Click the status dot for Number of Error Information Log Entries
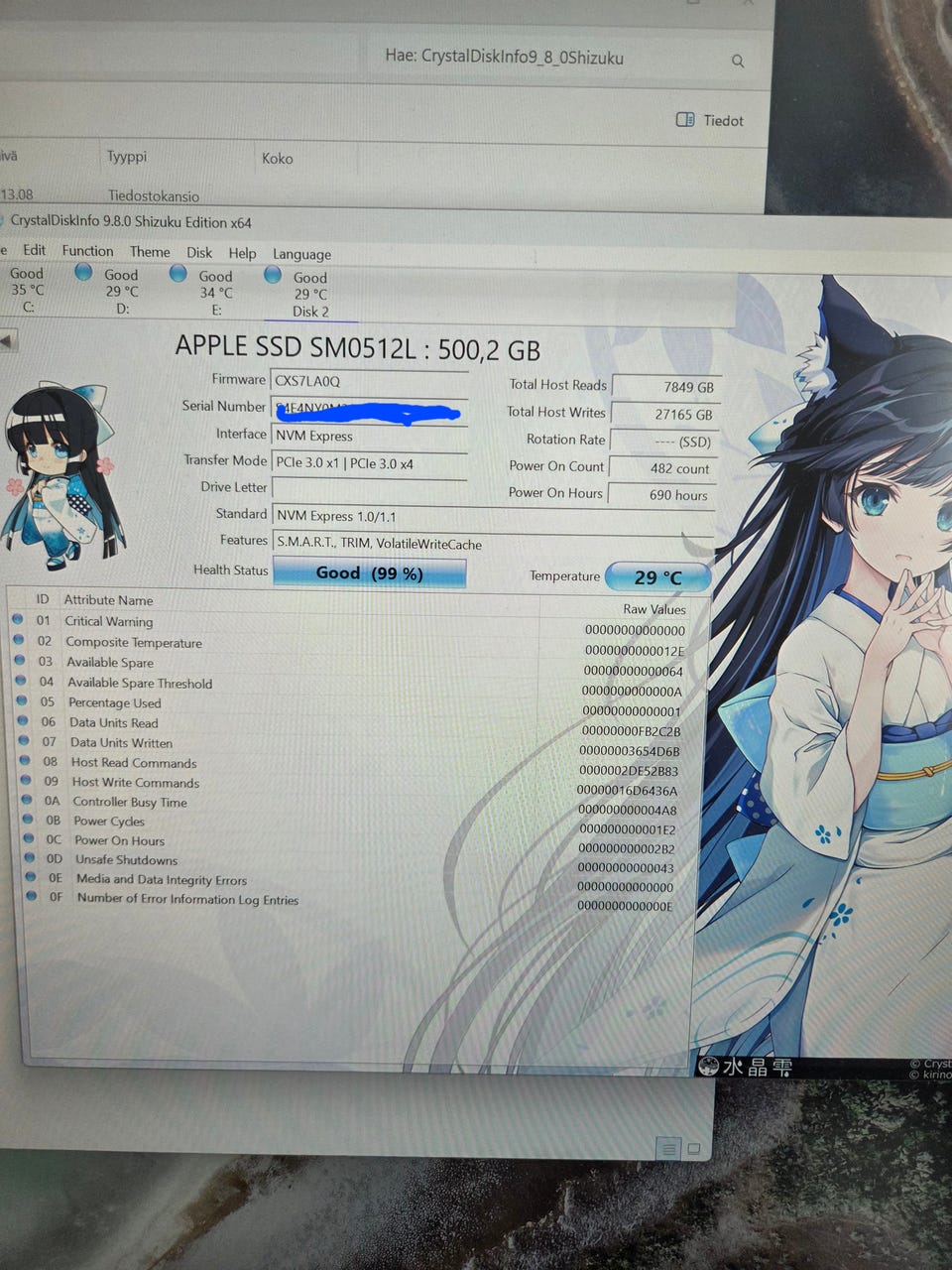Image resolution: width=952 pixels, height=1270 pixels. pos(32,896)
